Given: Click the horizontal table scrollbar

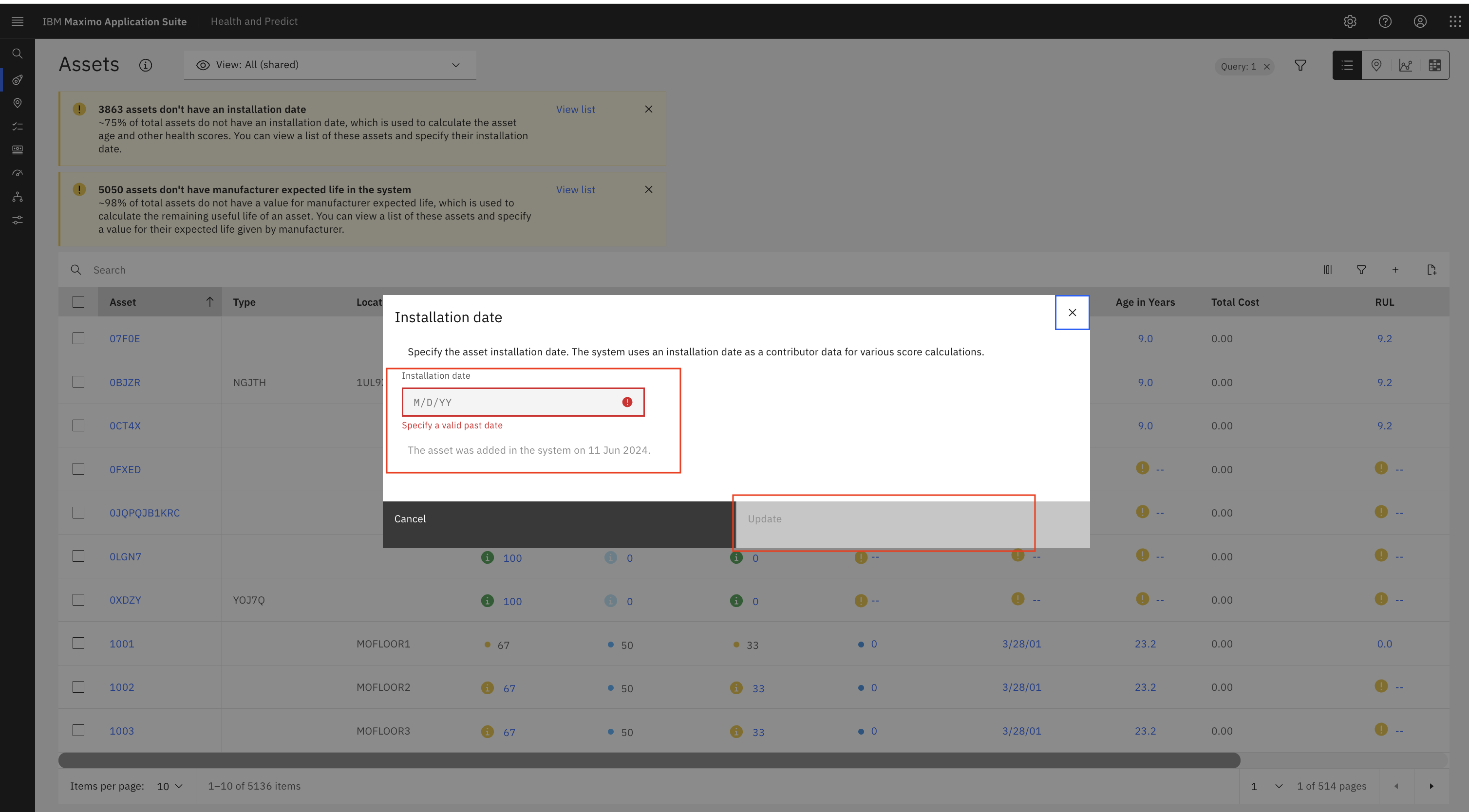Looking at the screenshot, I should (x=649, y=760).
